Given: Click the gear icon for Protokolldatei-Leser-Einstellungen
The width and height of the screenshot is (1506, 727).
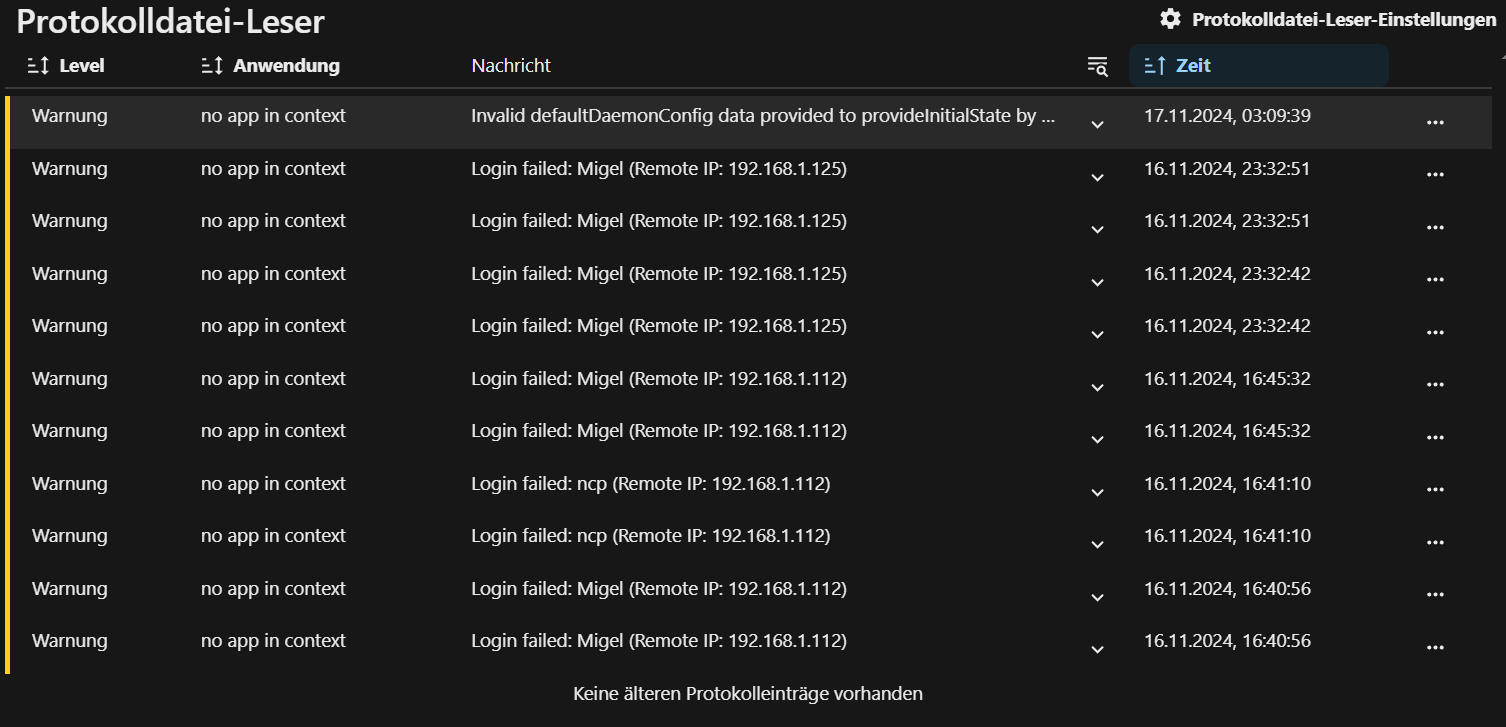Looking at the screenshot, I should coord(1170,19).
